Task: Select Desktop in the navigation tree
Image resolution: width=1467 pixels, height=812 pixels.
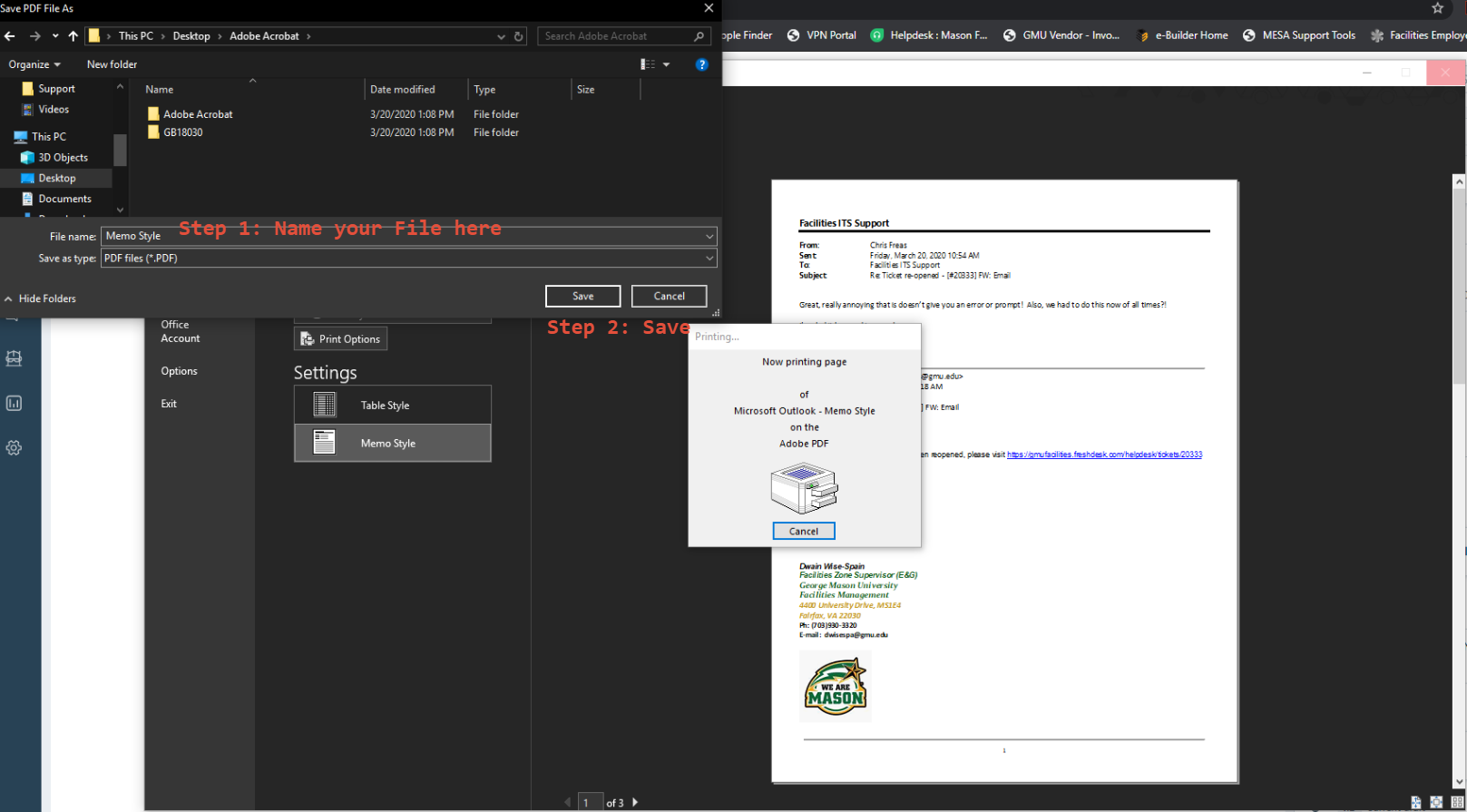Action: coord(56,179)
